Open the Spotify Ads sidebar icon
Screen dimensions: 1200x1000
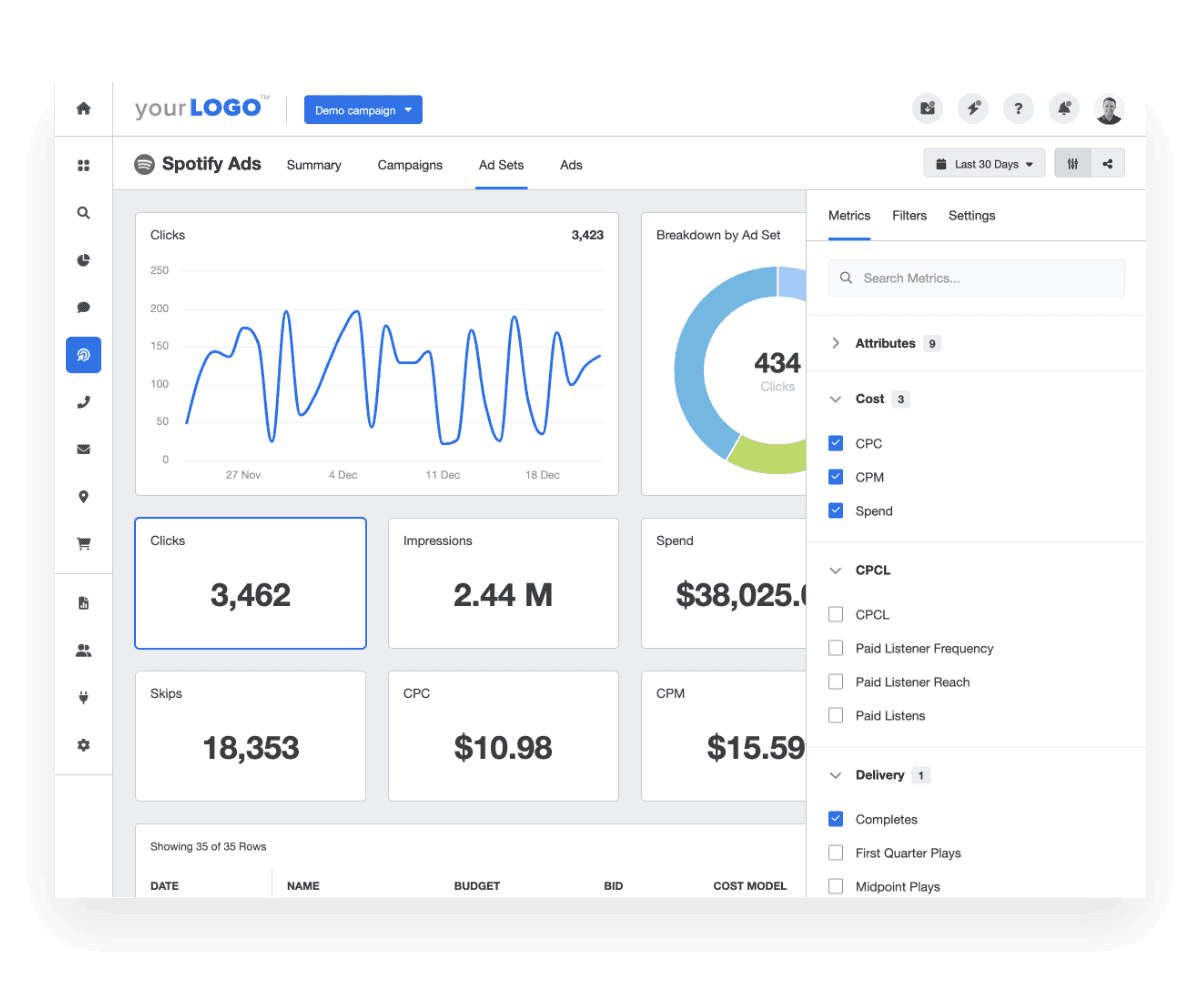(x=83, y=354)
